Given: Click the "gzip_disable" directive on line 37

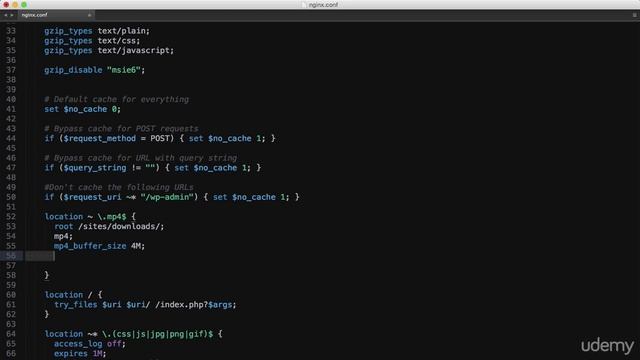Looking at the screenshot, I should click(73, 70).
